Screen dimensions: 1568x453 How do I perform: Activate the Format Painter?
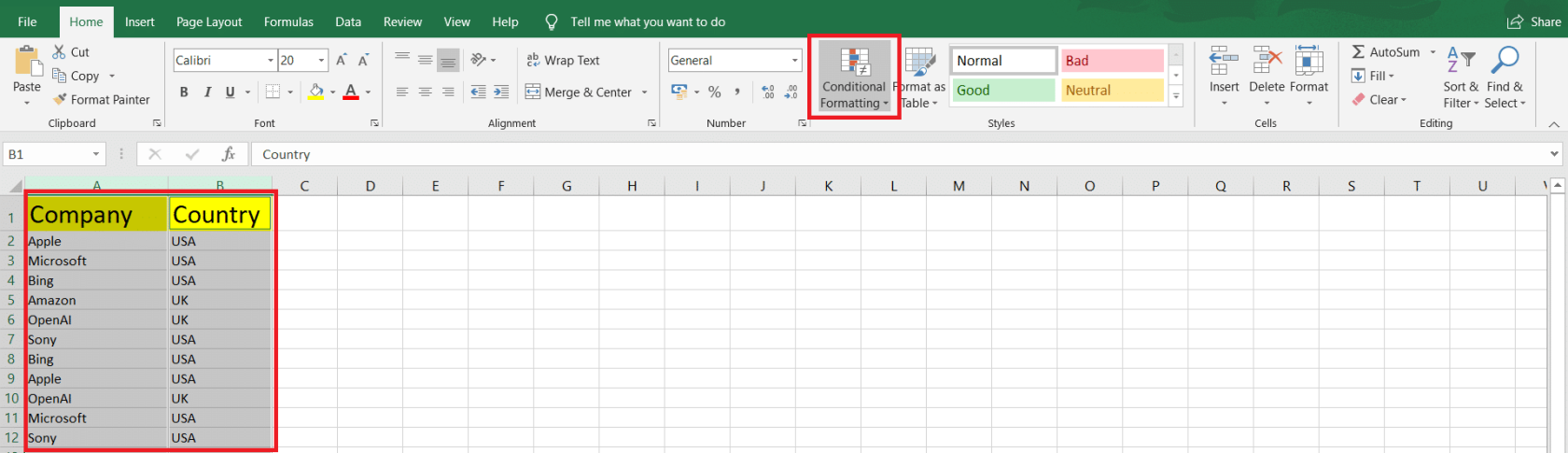point(101,99)
